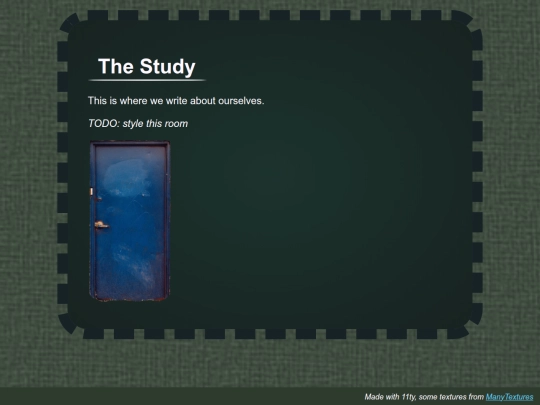Click the blue door image

130,221
